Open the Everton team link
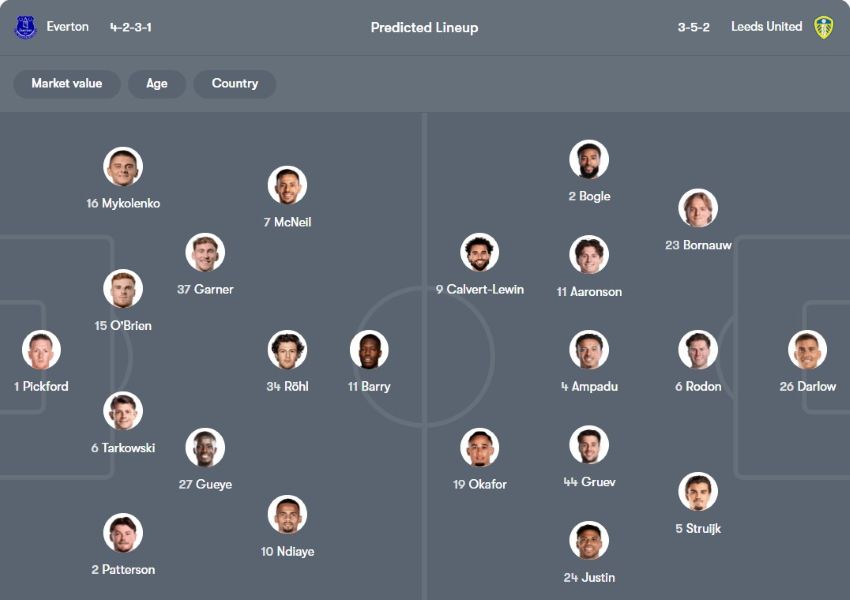This screenshot has width=850, height=600. [x=67, y=27]
